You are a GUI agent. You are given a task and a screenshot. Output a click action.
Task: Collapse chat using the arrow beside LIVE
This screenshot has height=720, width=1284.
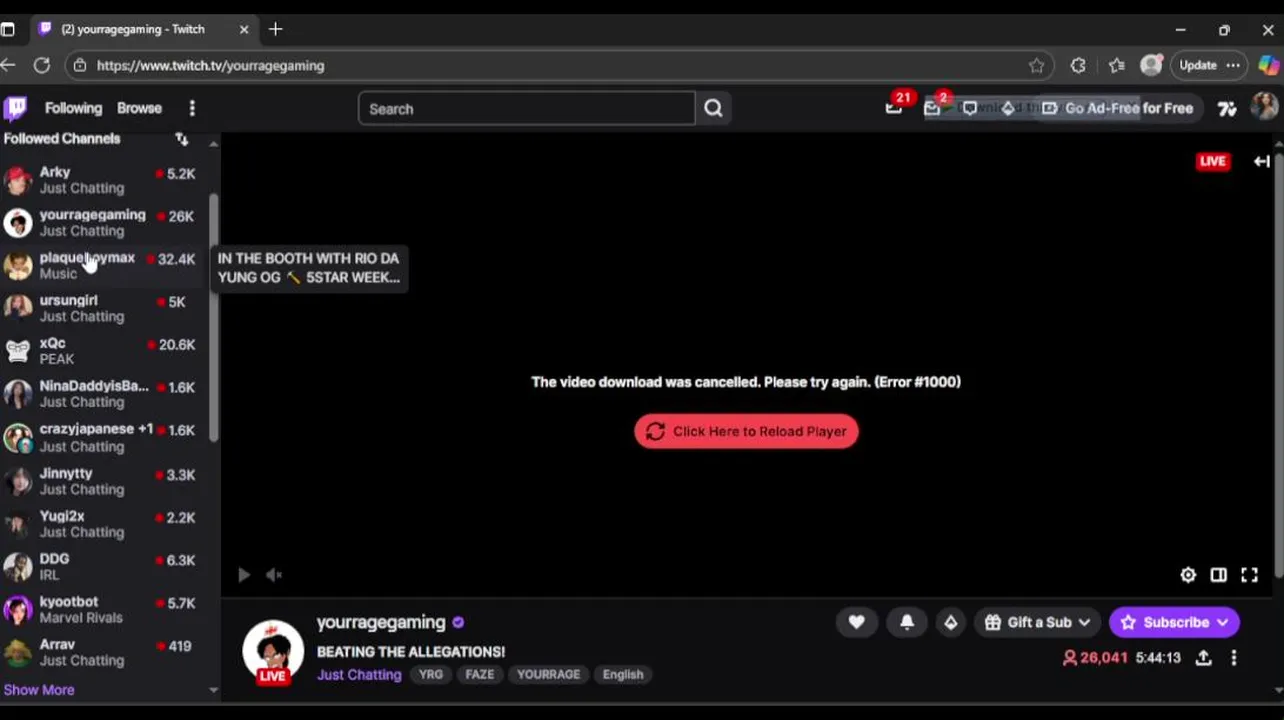pos(1262,161)
